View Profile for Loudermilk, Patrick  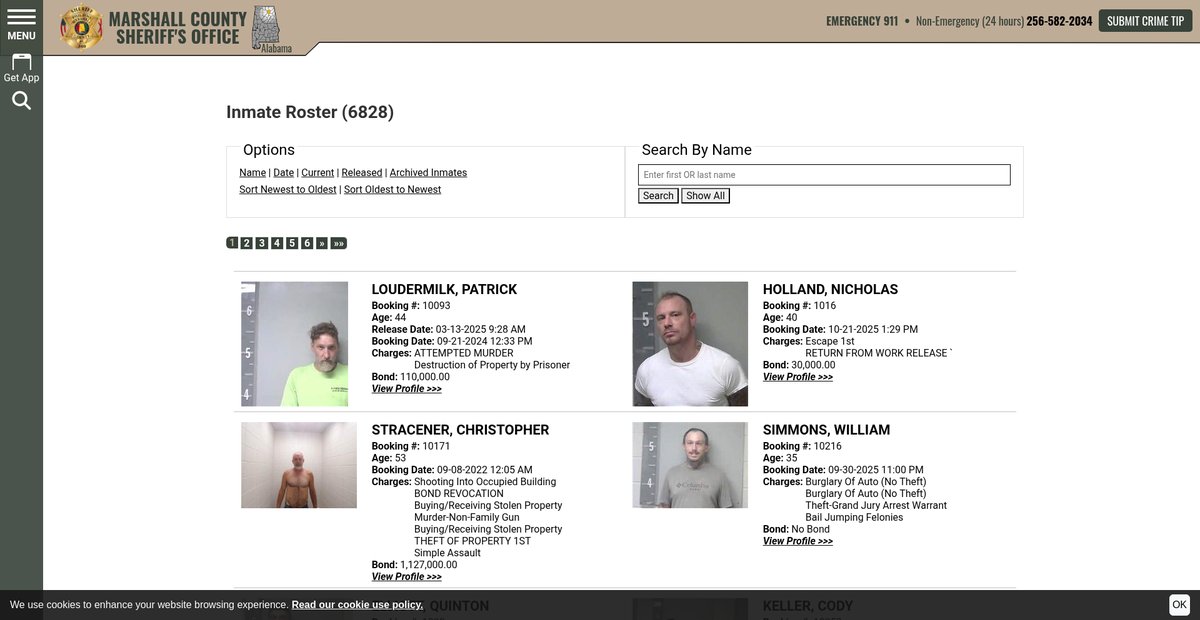(406, 389)
